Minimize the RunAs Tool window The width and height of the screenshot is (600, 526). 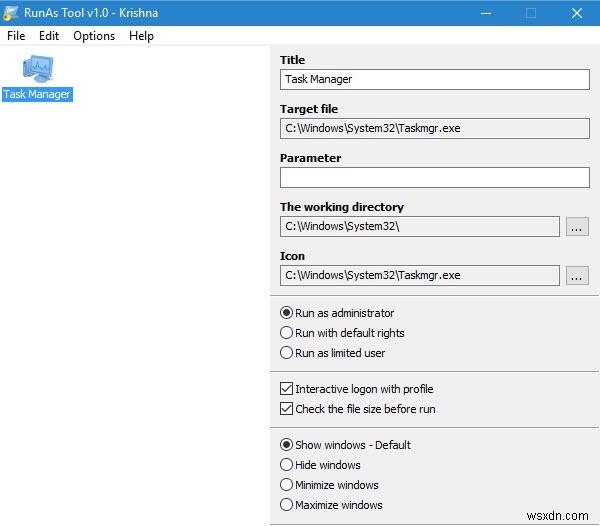coord(486,13)
